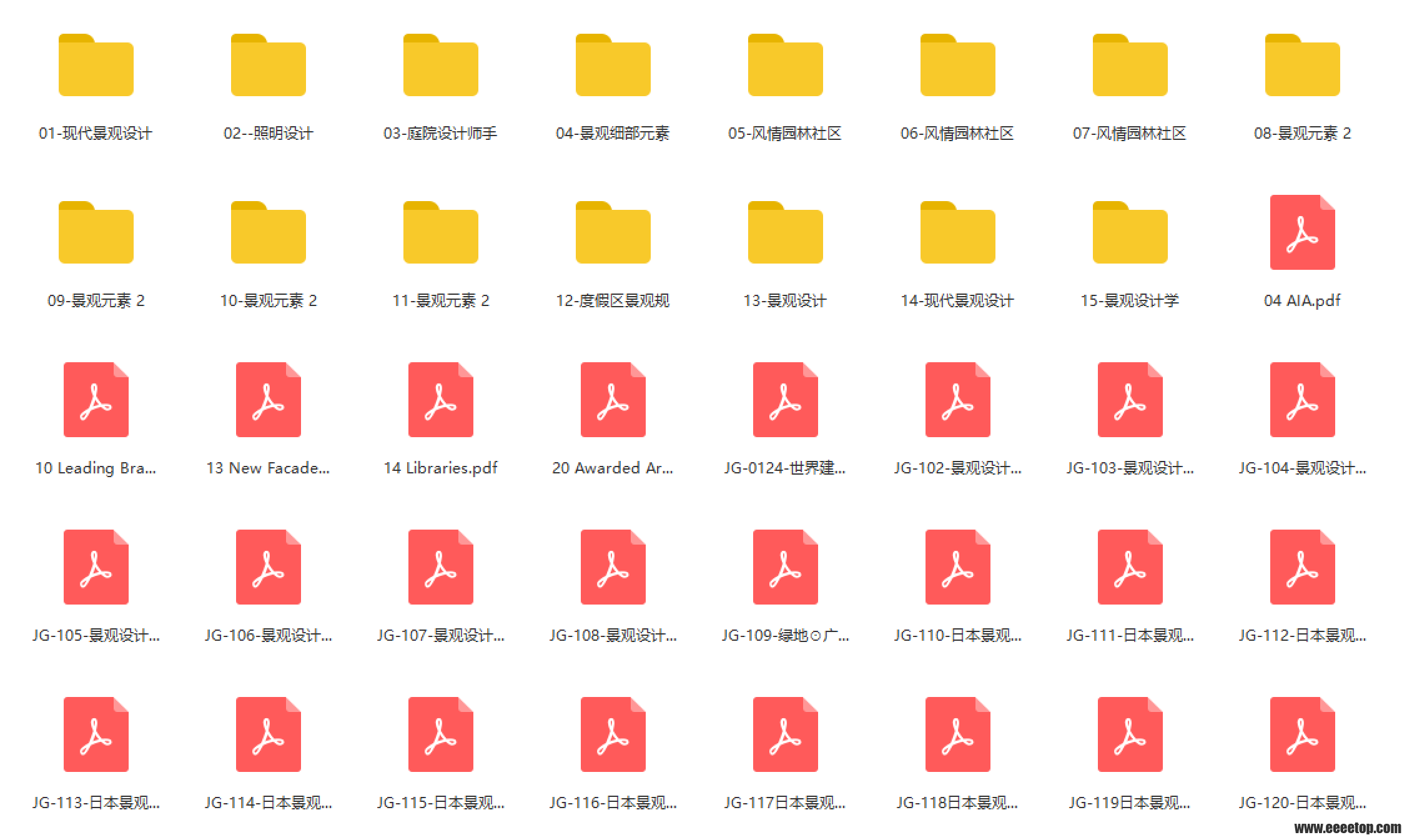
Task: Select the JG-104-景观设计... PDF icon
Action: [x=1302, y=400]
